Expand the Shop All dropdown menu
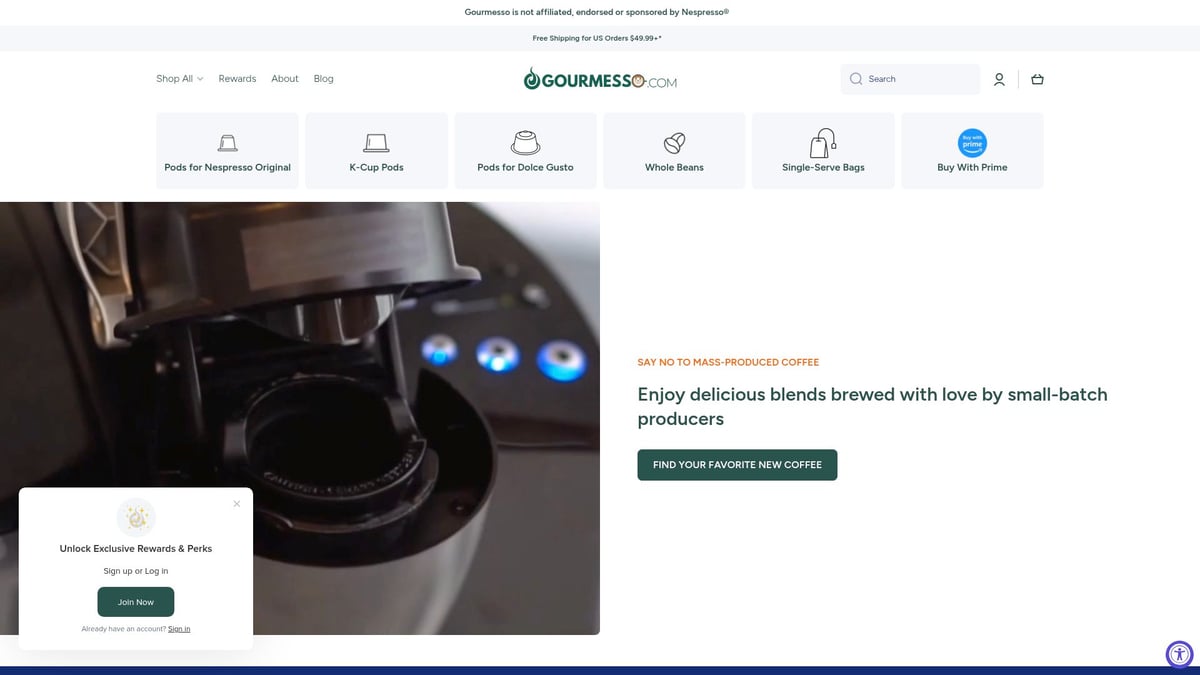The height and width of the screenshot is (675, 1200). 179,78
